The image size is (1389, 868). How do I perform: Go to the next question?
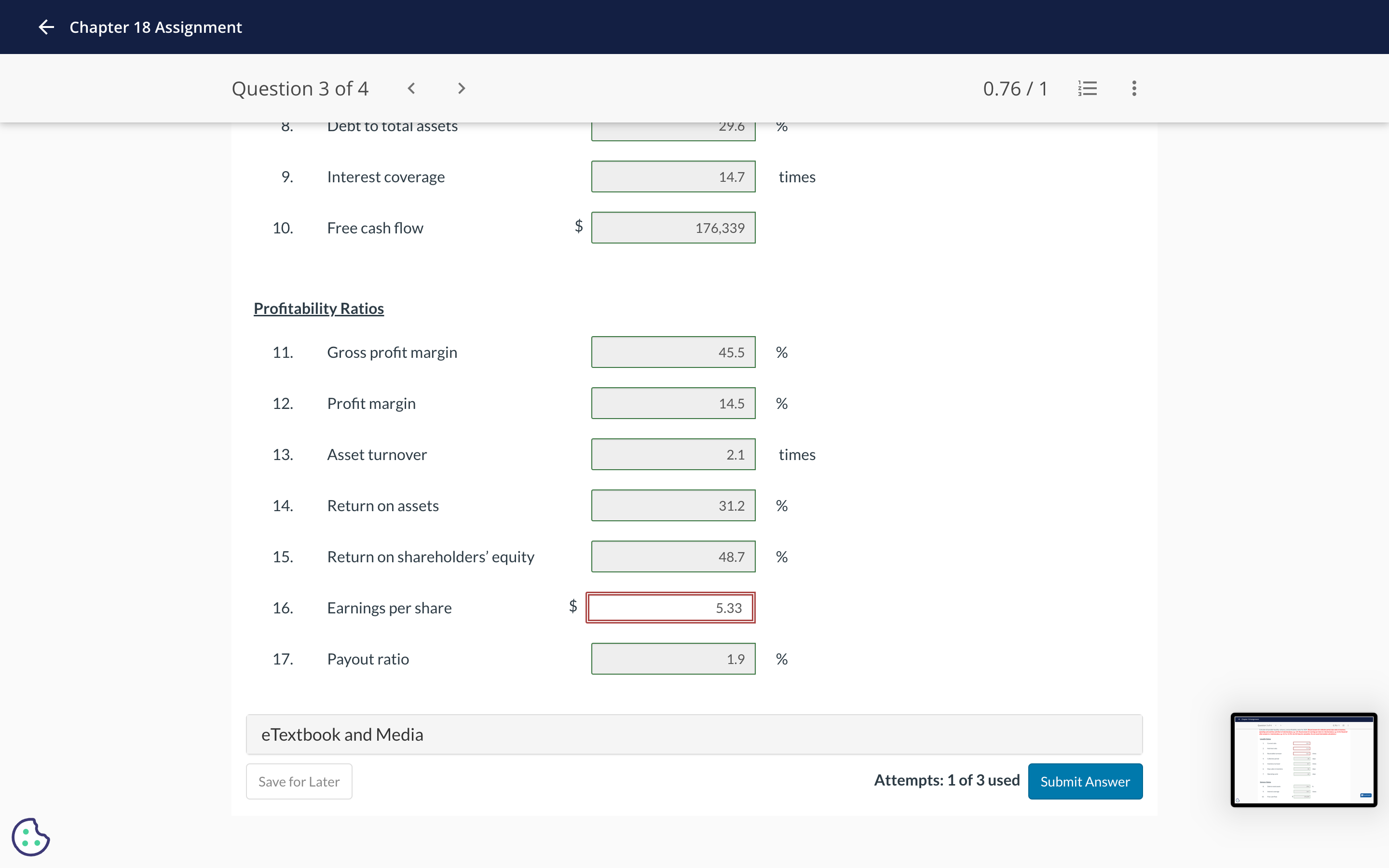click(x=461, y=88)
